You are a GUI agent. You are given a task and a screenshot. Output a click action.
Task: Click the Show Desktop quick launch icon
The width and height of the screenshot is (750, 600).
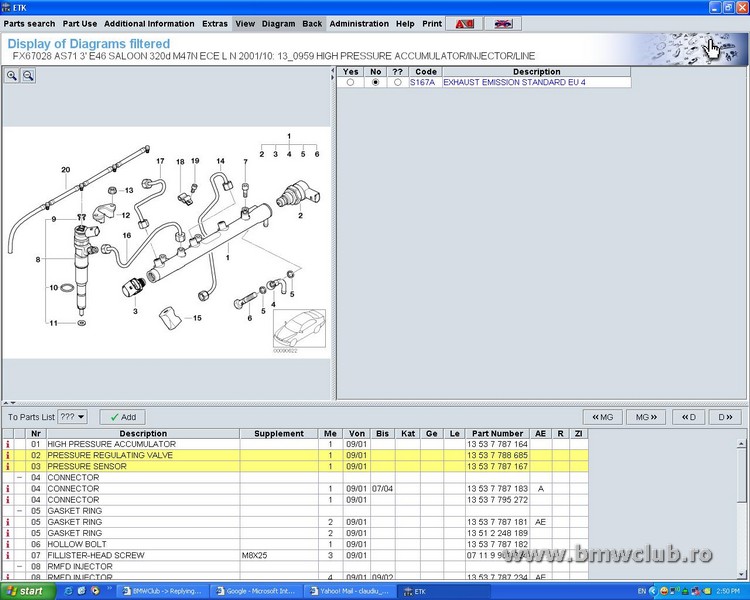click(x=81, y=591)
